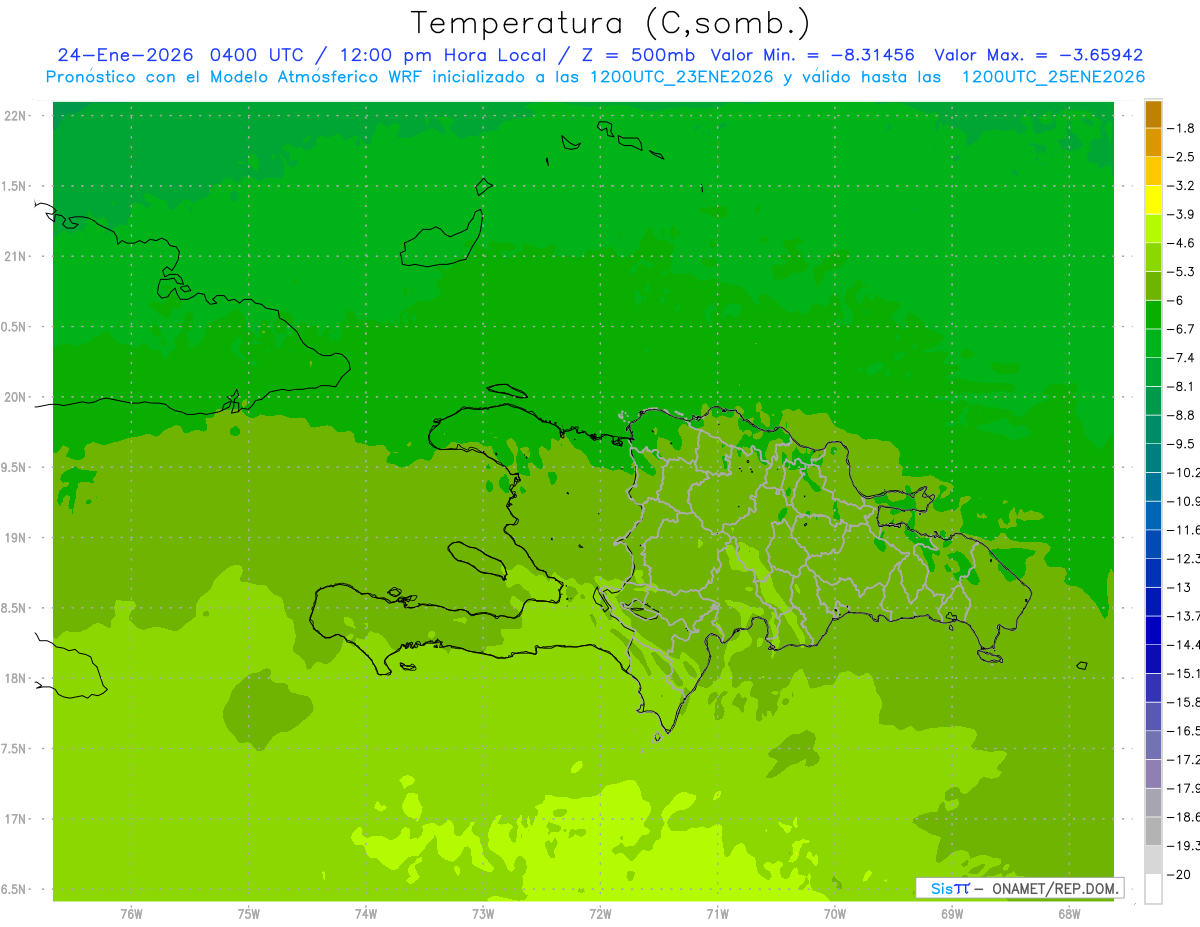Click the "-7.4" colorbar value

[1182, 358]
